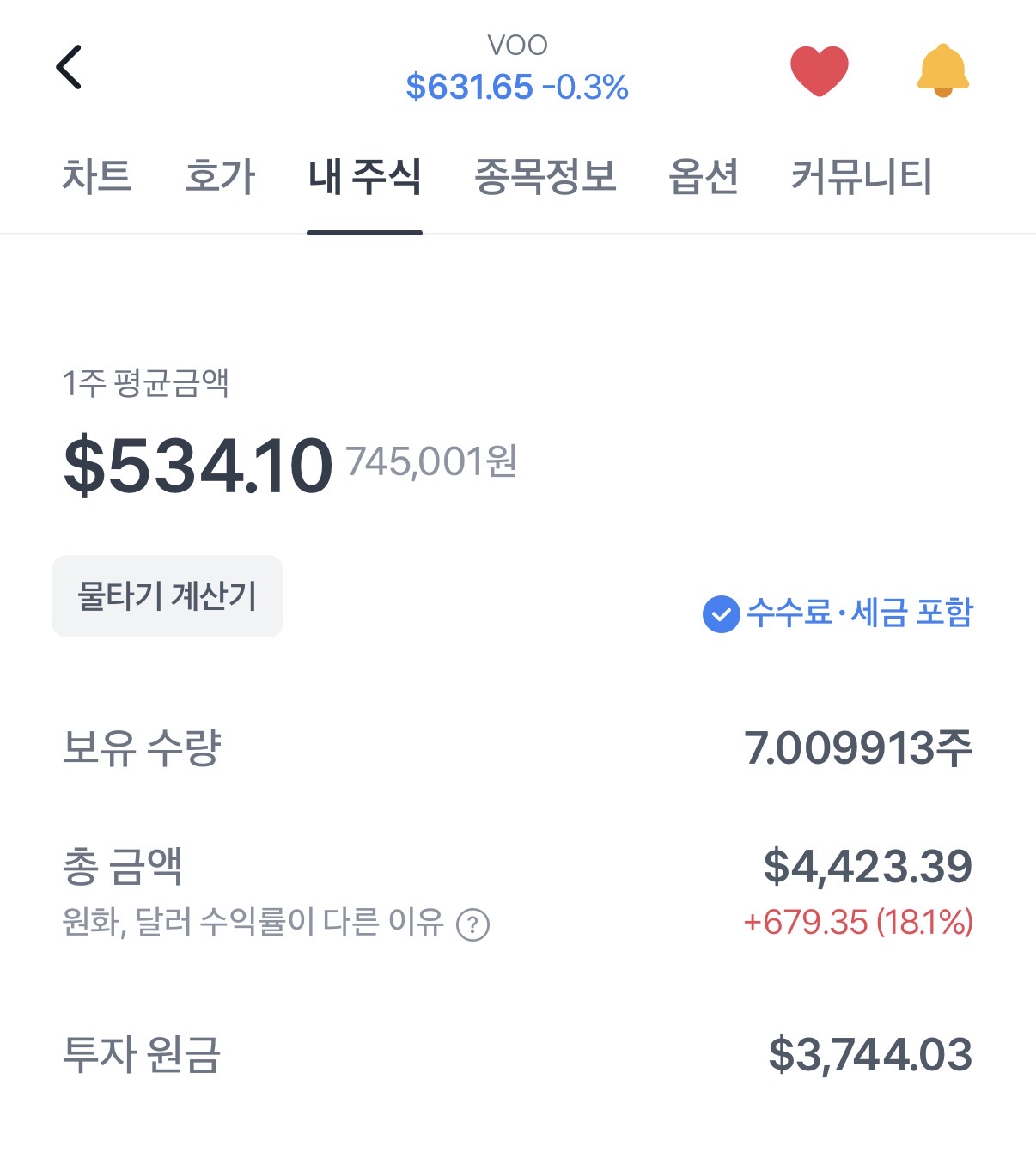Toggle the 수수료·세금 포함 checkbox

[722, 614]
